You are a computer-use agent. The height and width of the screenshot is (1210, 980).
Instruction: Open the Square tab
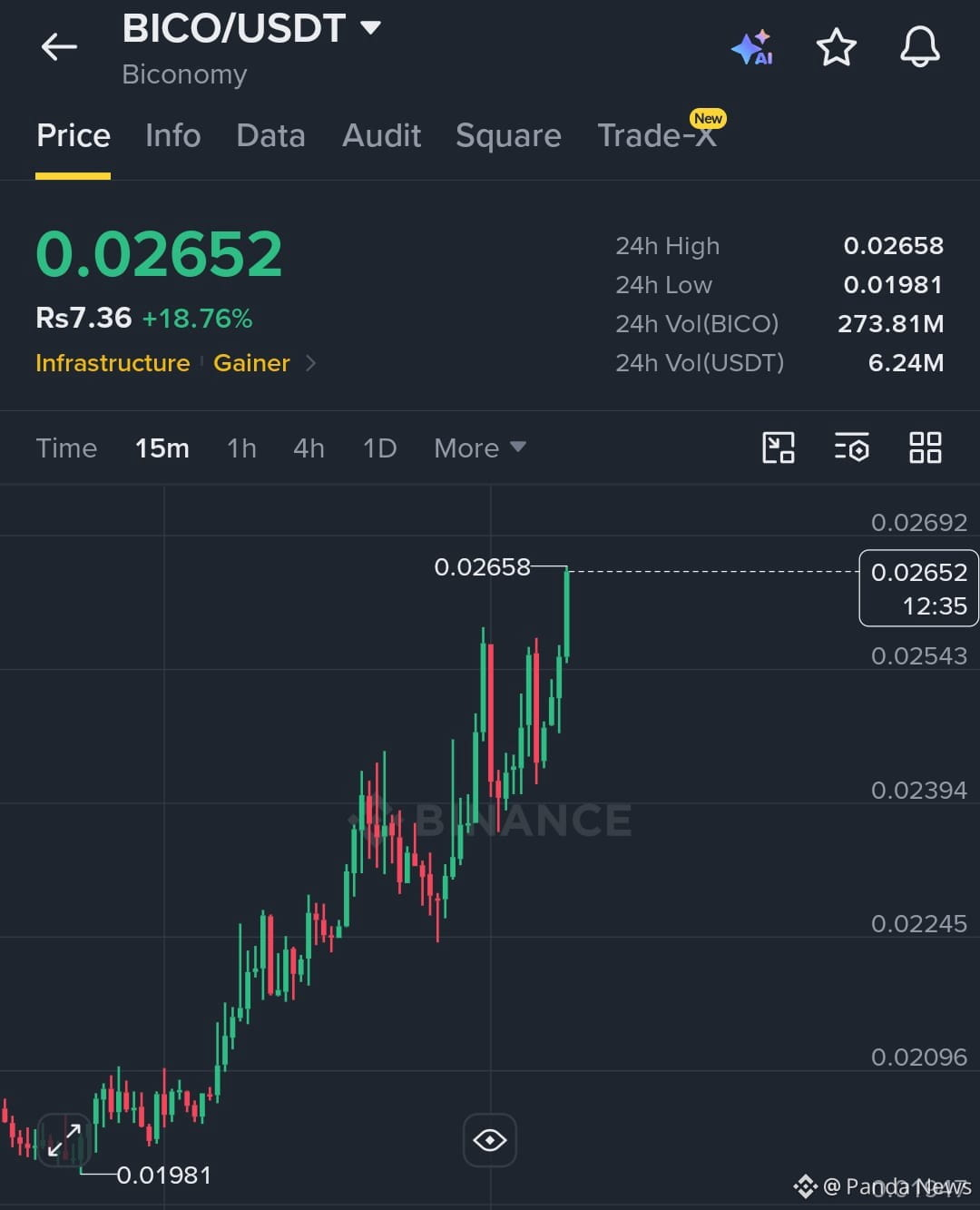pos(508,136)
